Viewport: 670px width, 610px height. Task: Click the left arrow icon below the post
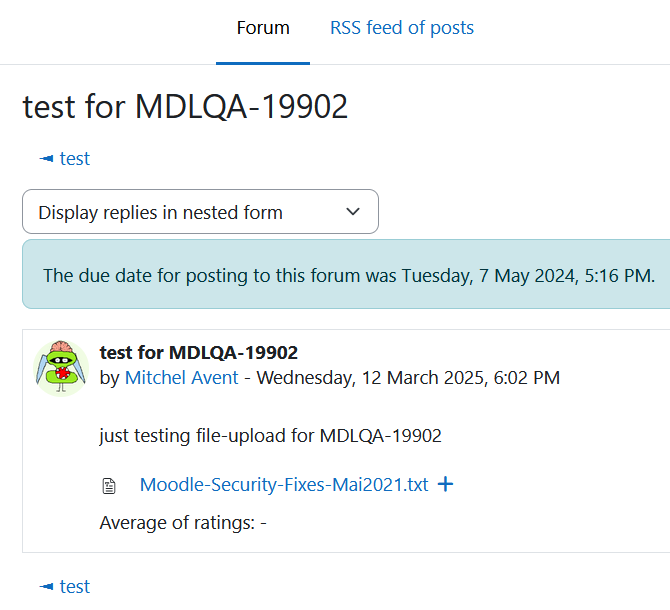tap(46, 587)
